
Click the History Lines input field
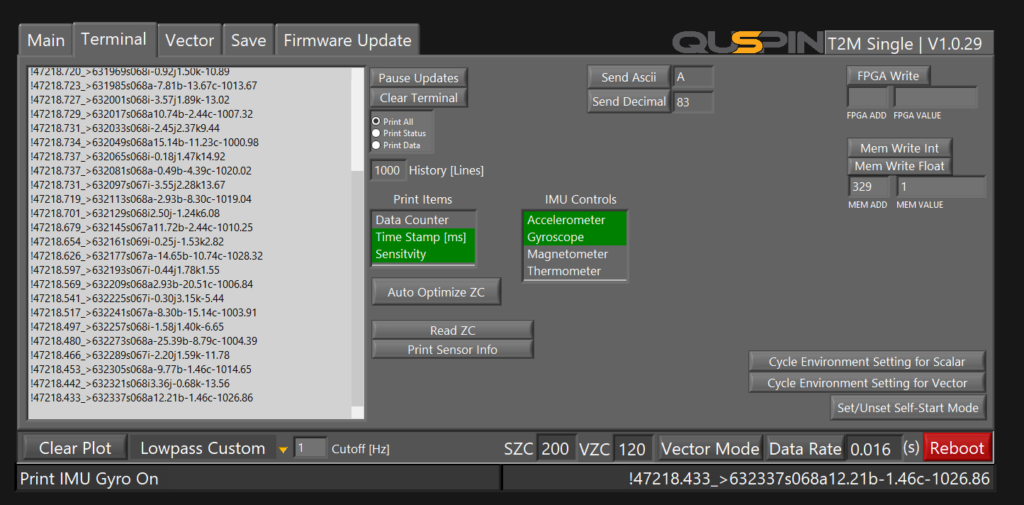[x=388, y=171]
